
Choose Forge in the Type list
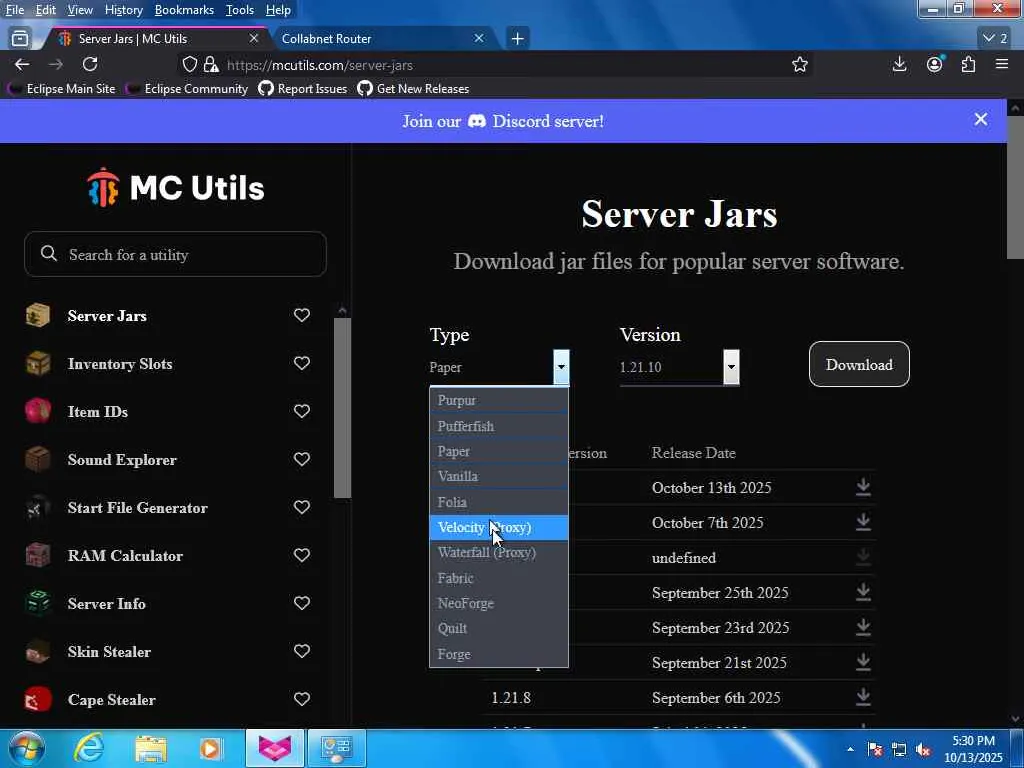pos(499,654)
